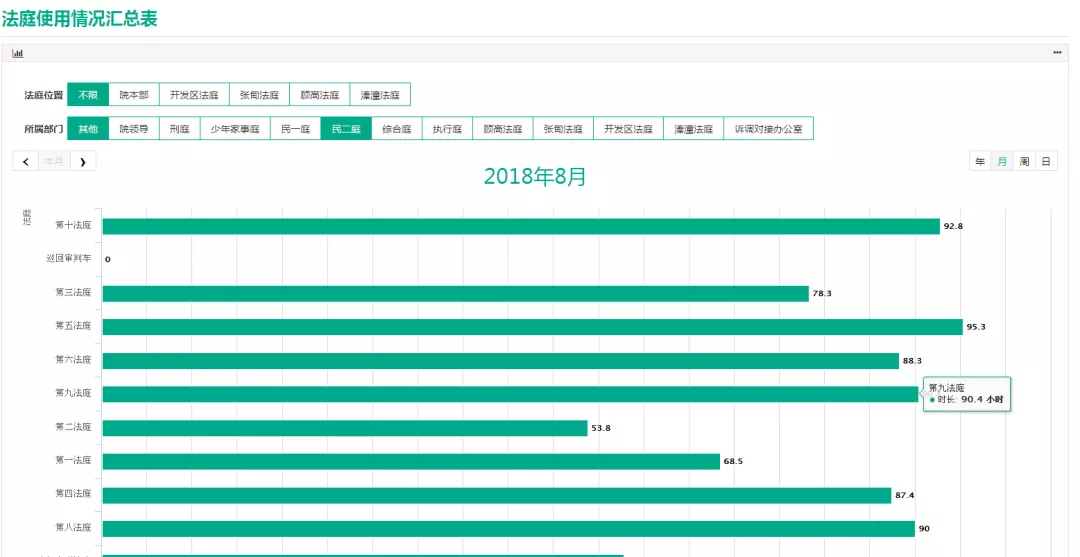Image resolution: width=1080 pixels, height=557 pixels.
Task: Click the 第十法庭 axis label
Action: point(74,225)
